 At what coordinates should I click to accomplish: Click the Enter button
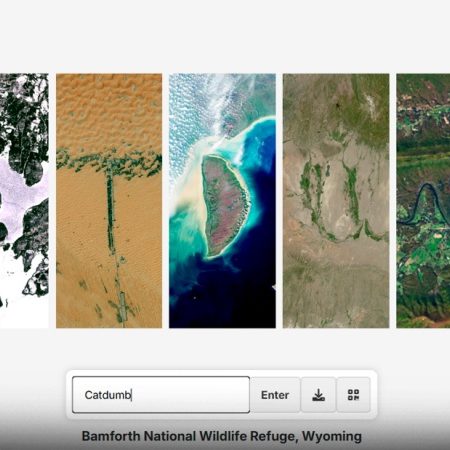tap(275, 395)
